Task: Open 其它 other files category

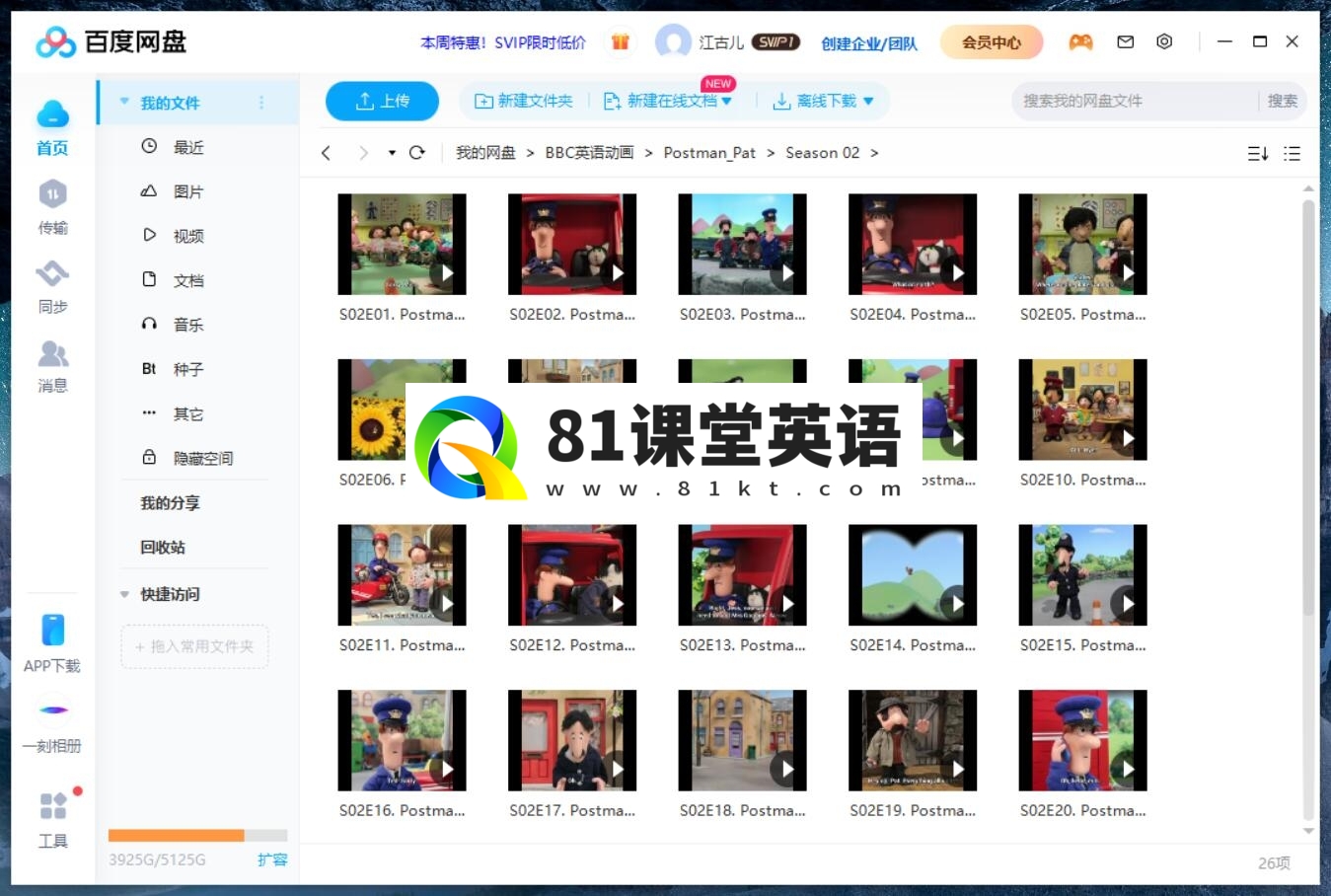Action: point(187,413)
